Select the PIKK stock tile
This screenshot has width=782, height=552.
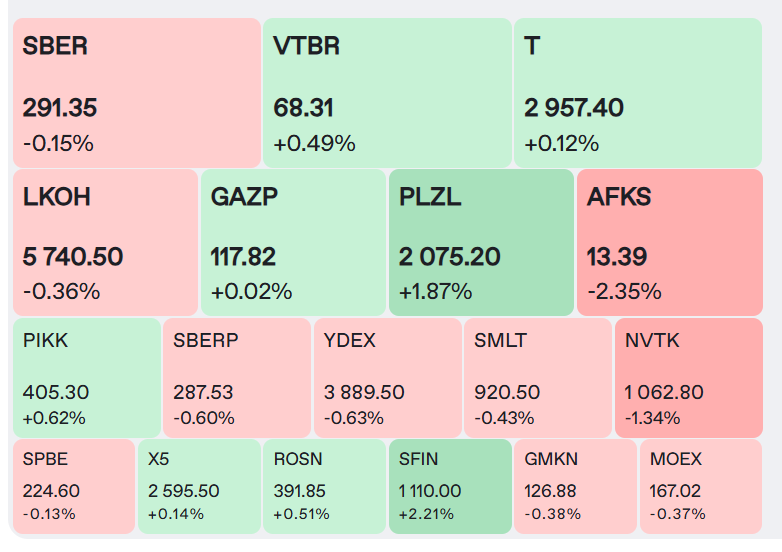(86, 377)
